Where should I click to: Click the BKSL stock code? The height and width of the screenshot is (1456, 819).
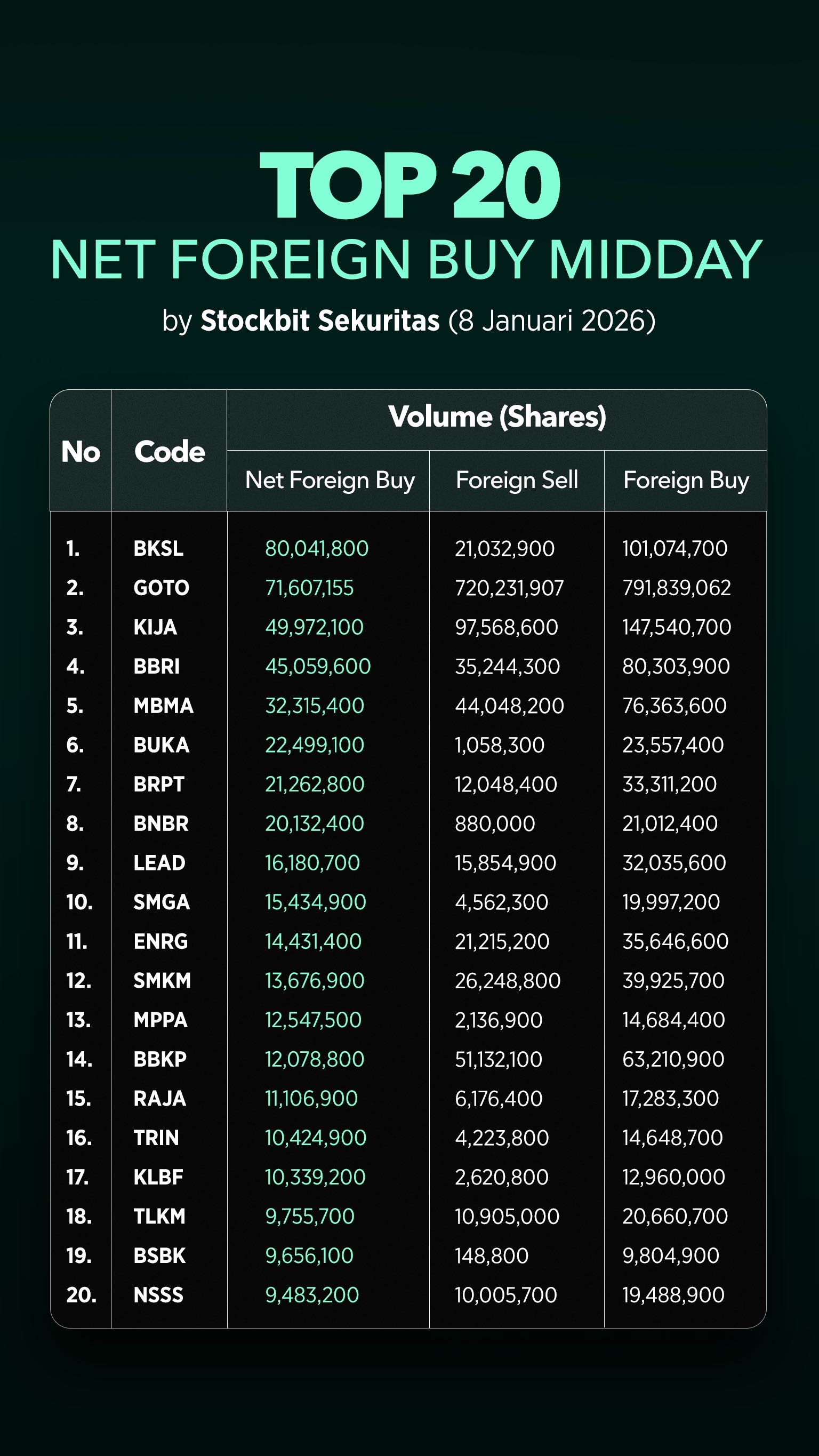[158, 548]
